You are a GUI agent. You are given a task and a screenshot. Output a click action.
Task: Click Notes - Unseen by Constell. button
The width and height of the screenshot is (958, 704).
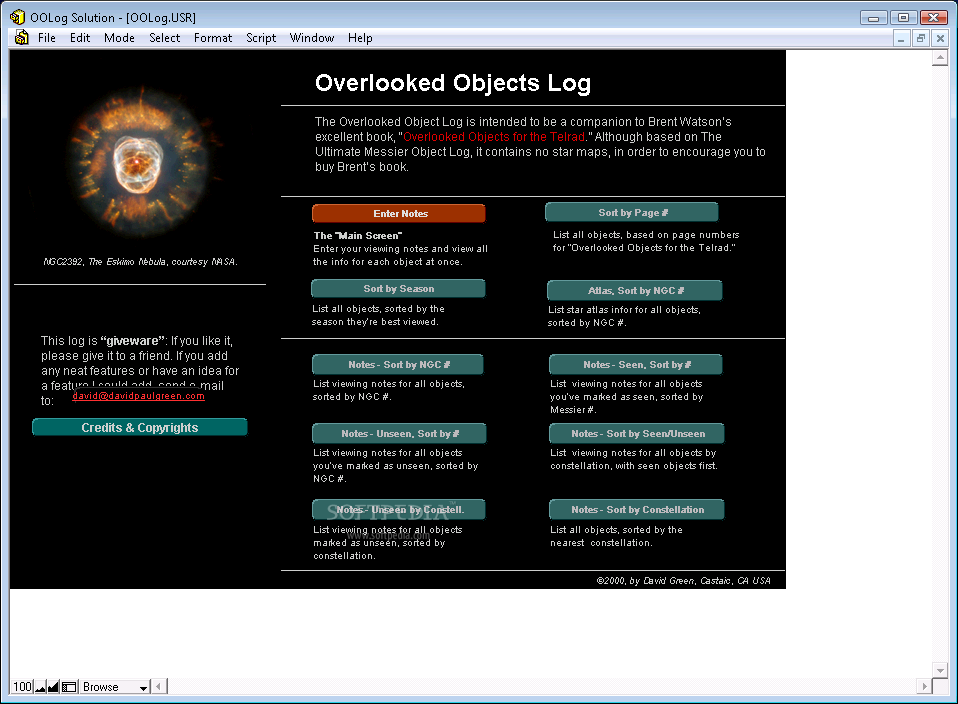pyautogui.click(x=399, y=510)
